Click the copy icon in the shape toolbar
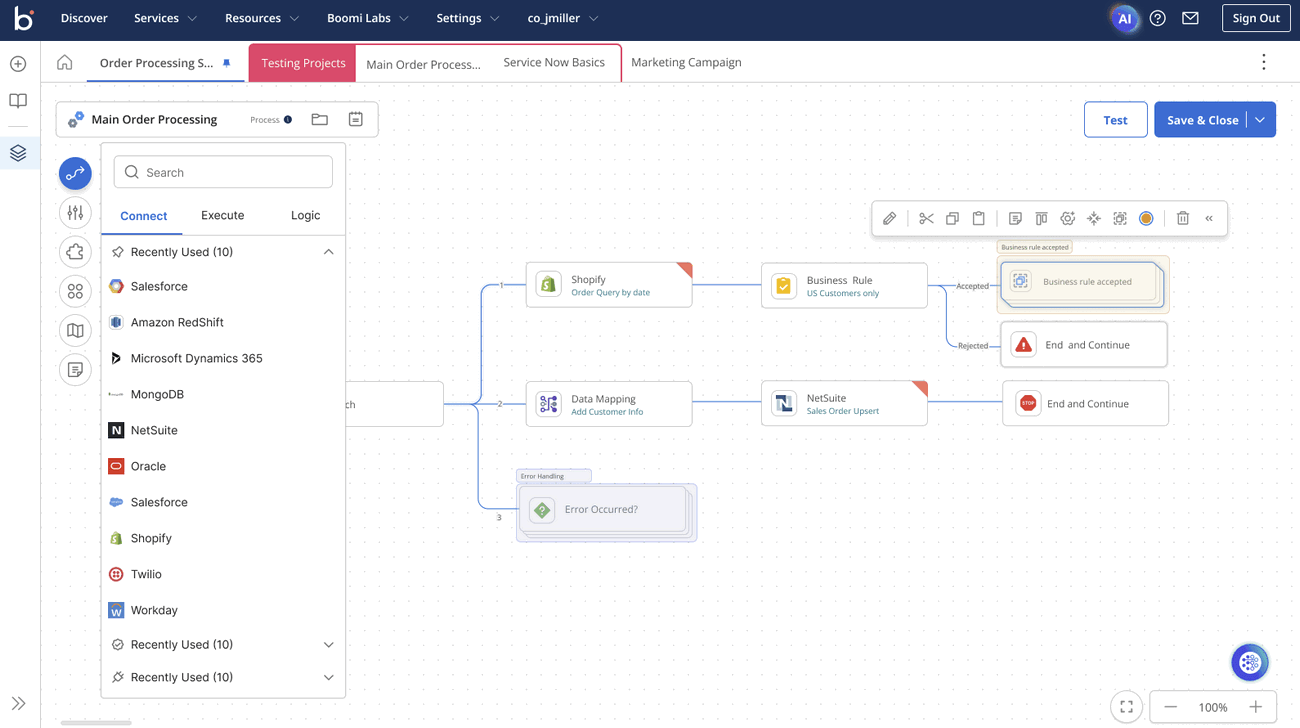Viewport: 1300px width, 728px height. 952,218
